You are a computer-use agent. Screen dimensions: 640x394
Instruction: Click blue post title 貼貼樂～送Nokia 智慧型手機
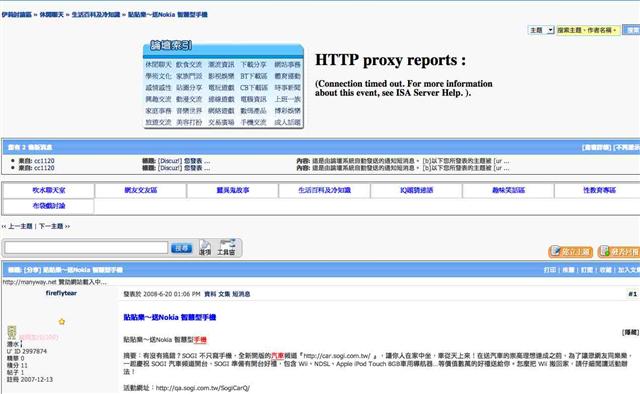click(x=170, y=317)
